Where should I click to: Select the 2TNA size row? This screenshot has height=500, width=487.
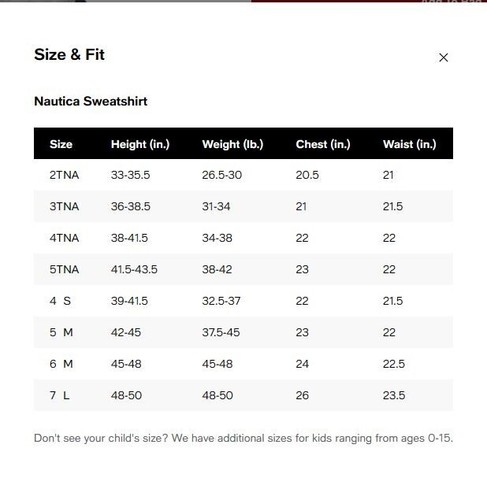click(243, 175)
